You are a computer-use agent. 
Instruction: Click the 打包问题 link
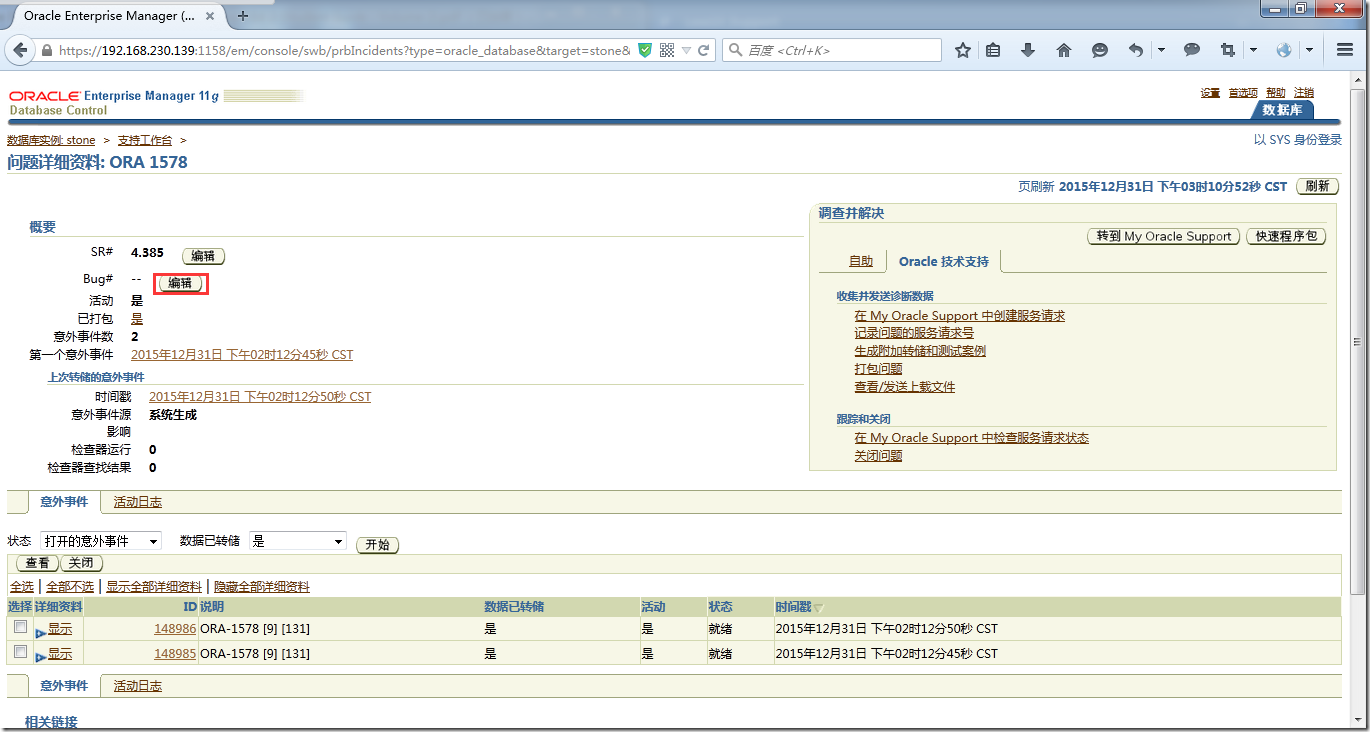point(878,369)
